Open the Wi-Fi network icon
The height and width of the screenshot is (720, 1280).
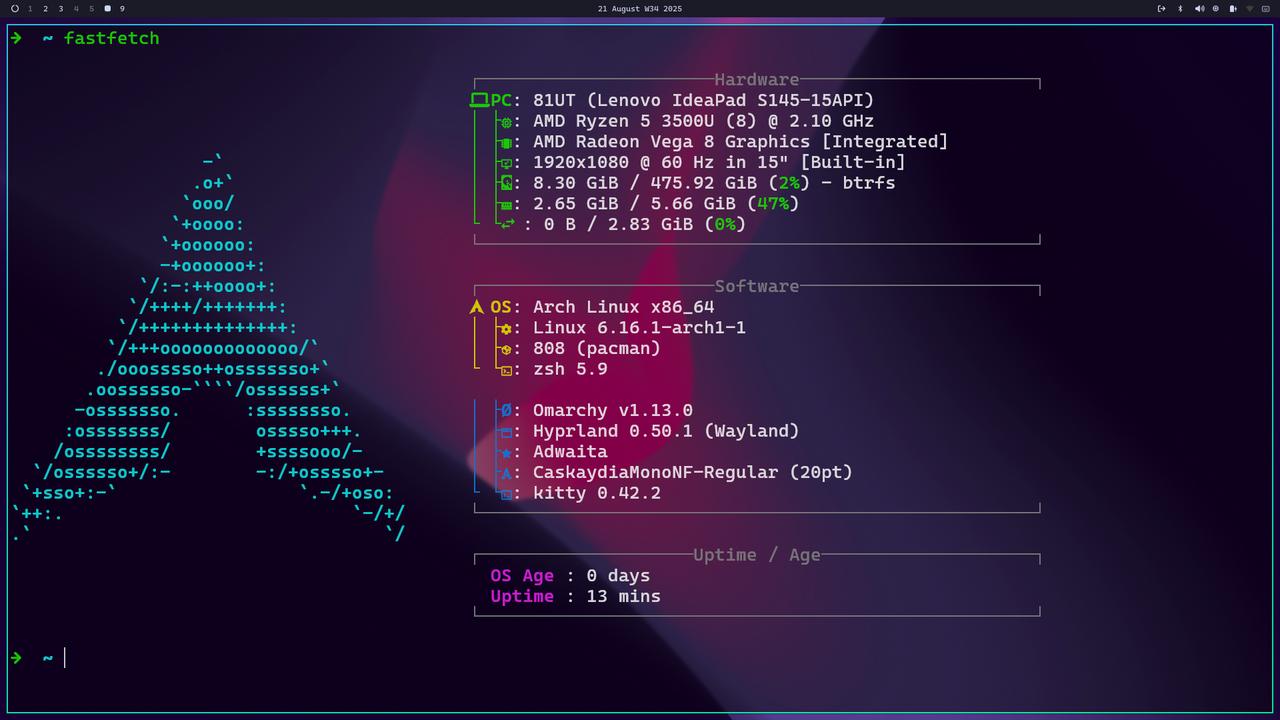click(x=1250, y=8)
